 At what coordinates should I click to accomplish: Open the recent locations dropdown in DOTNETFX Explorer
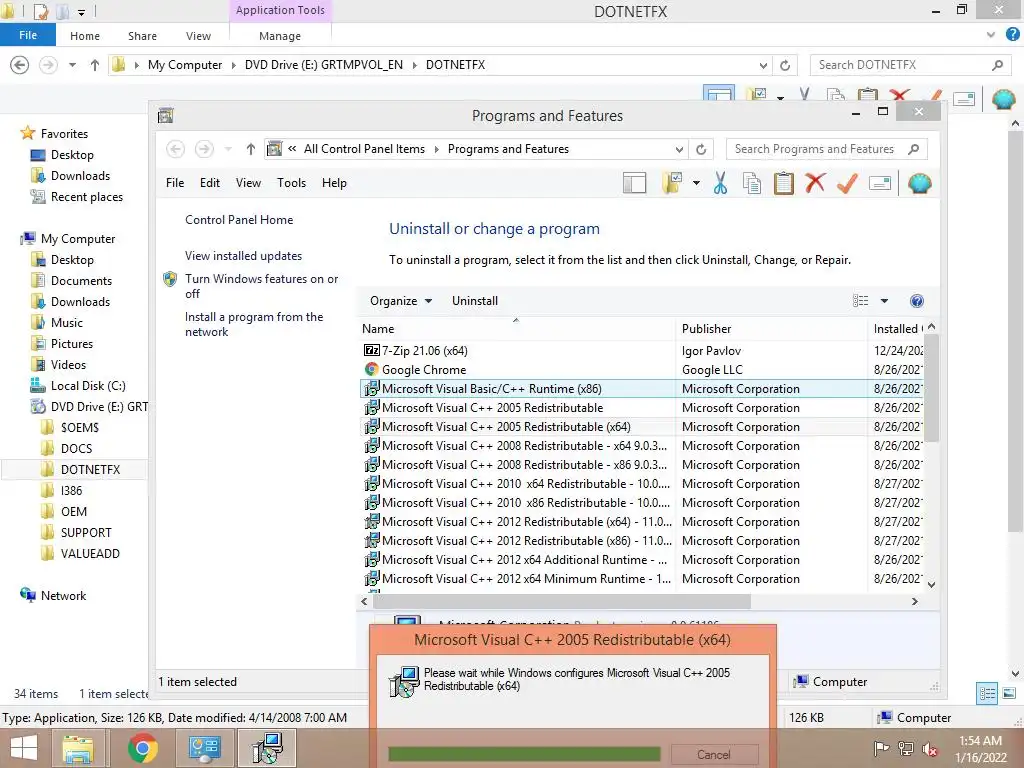pyautogui.click(x=72, y=65)
